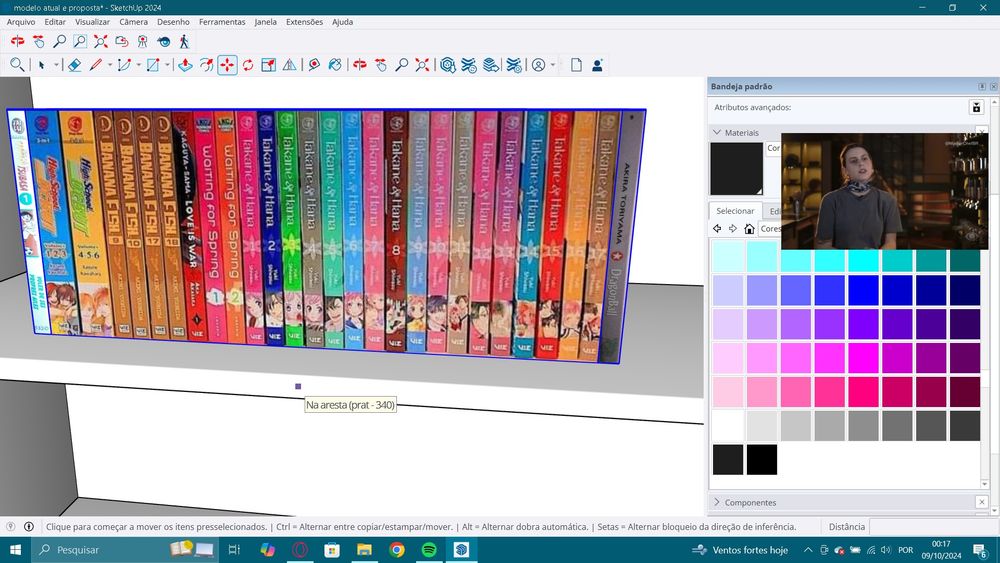The height and width of the screenshot is (563, 1000).
Task: Open the Line tool dropdown arrow
Action: [110, 65]
